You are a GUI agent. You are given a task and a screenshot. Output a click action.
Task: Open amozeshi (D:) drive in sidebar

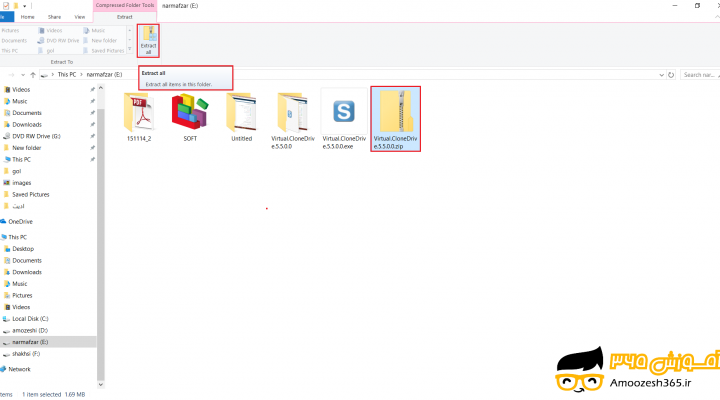[x=30, y=330]
